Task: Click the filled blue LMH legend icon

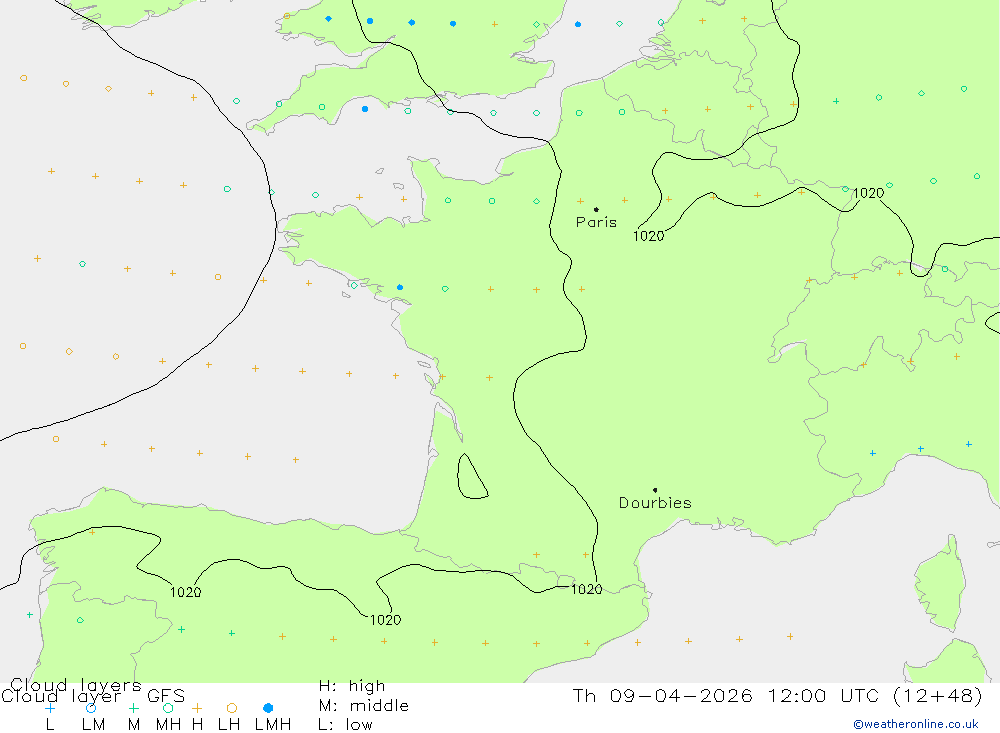Action: tap(268, 708)
